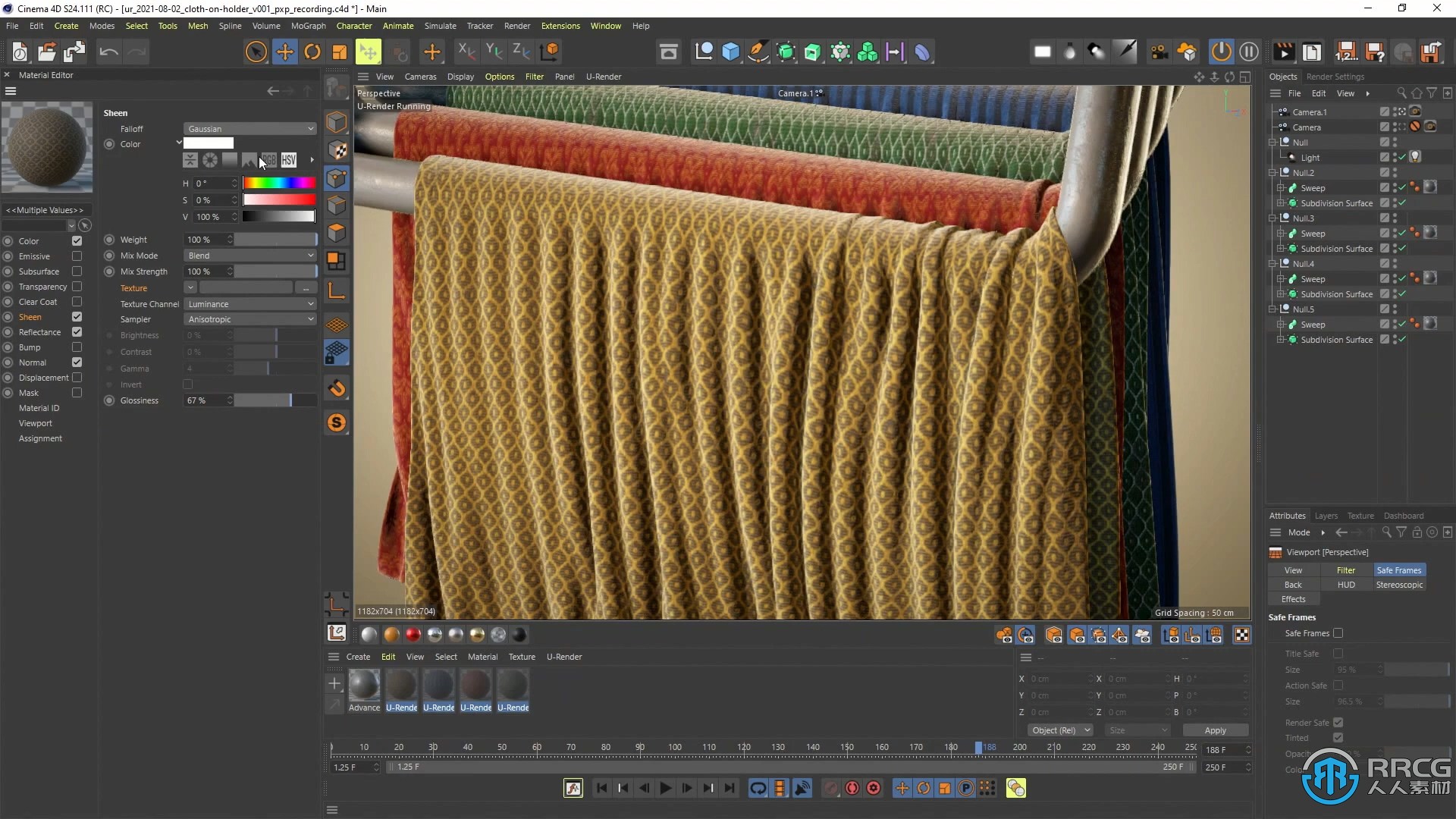This screenshot has height=819, width=1456.
Task: Switch to the Layers tab
Action: [1326, 516]
